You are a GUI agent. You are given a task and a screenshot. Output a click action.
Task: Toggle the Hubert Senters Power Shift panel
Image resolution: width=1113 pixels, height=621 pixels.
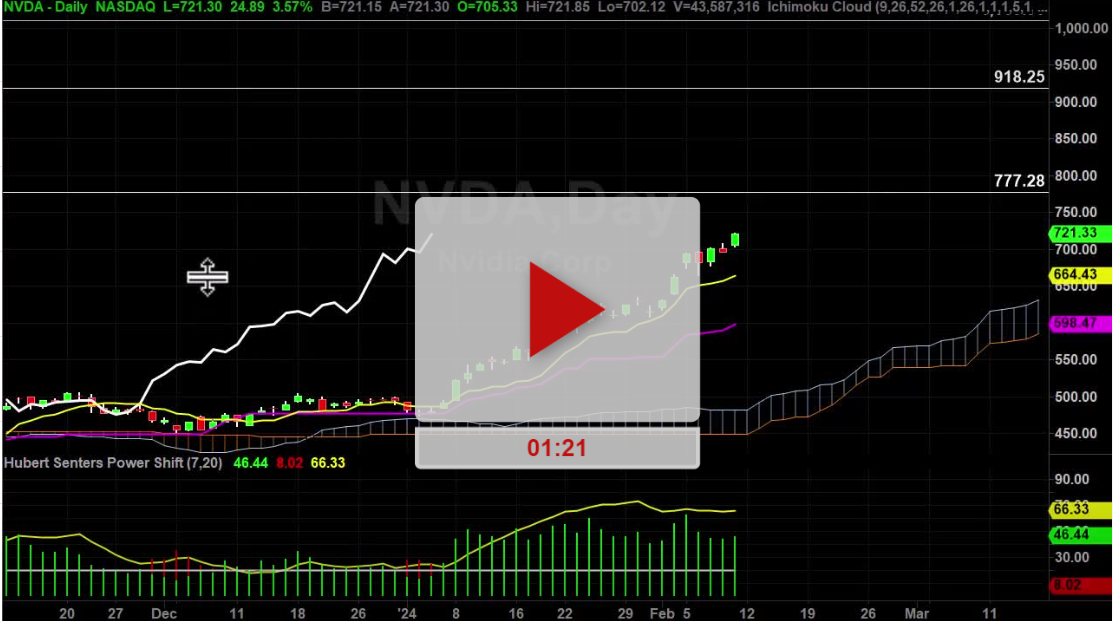pyautogui.click(x=113, y=463)
